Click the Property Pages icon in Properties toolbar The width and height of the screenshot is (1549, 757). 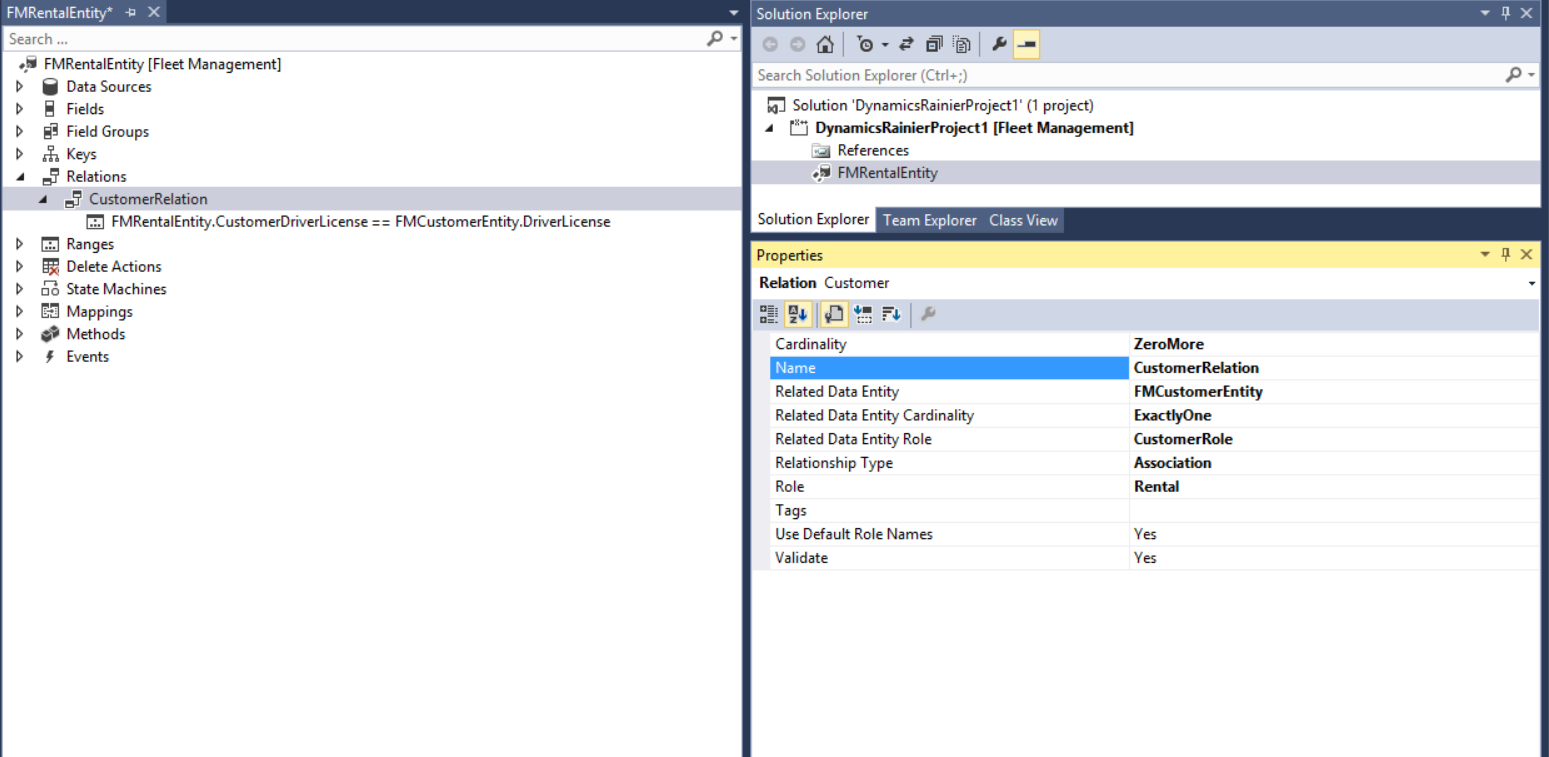[834, 314]
